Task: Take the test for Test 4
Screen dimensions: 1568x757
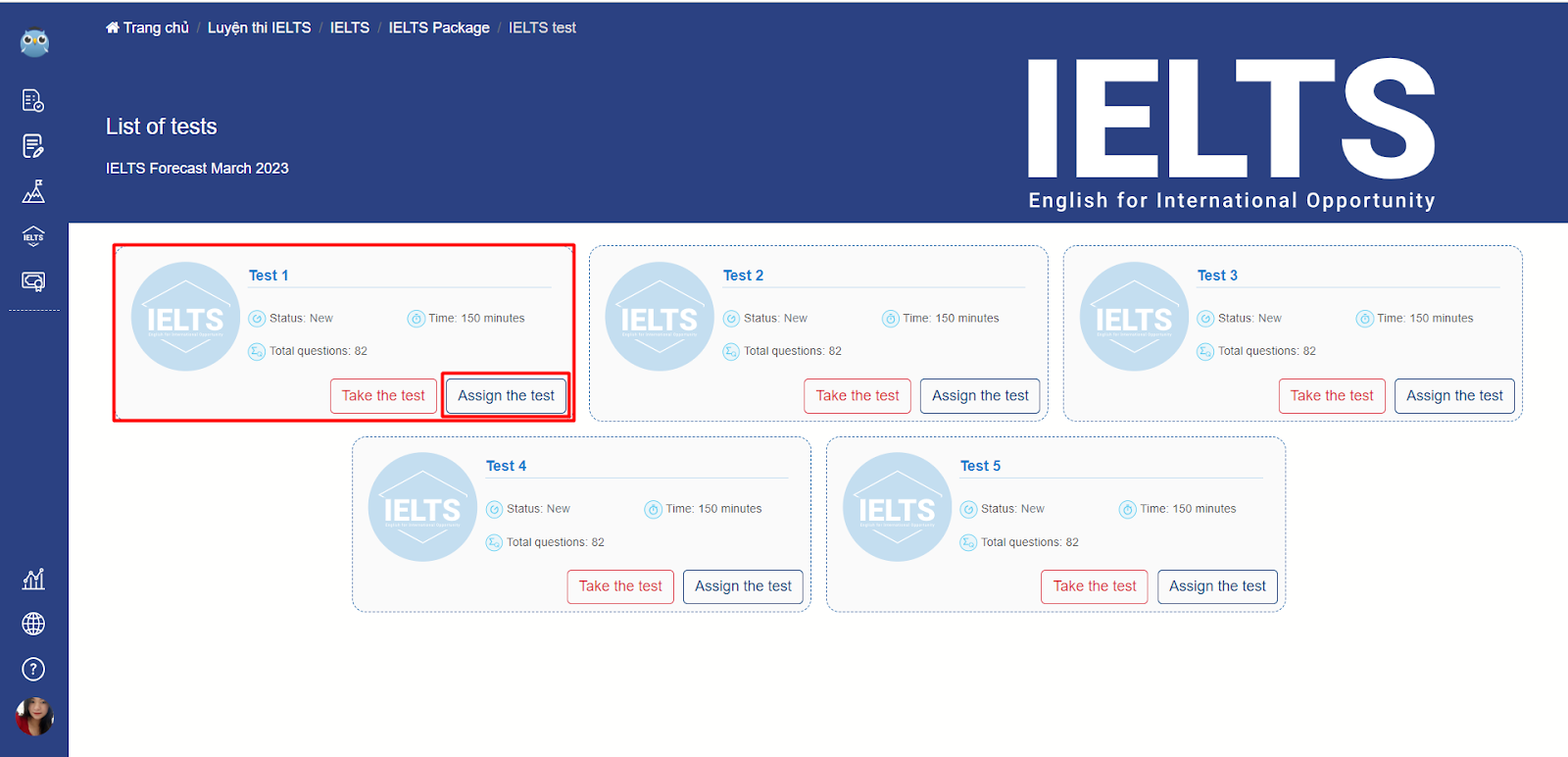Action: [x=620, y=586]
